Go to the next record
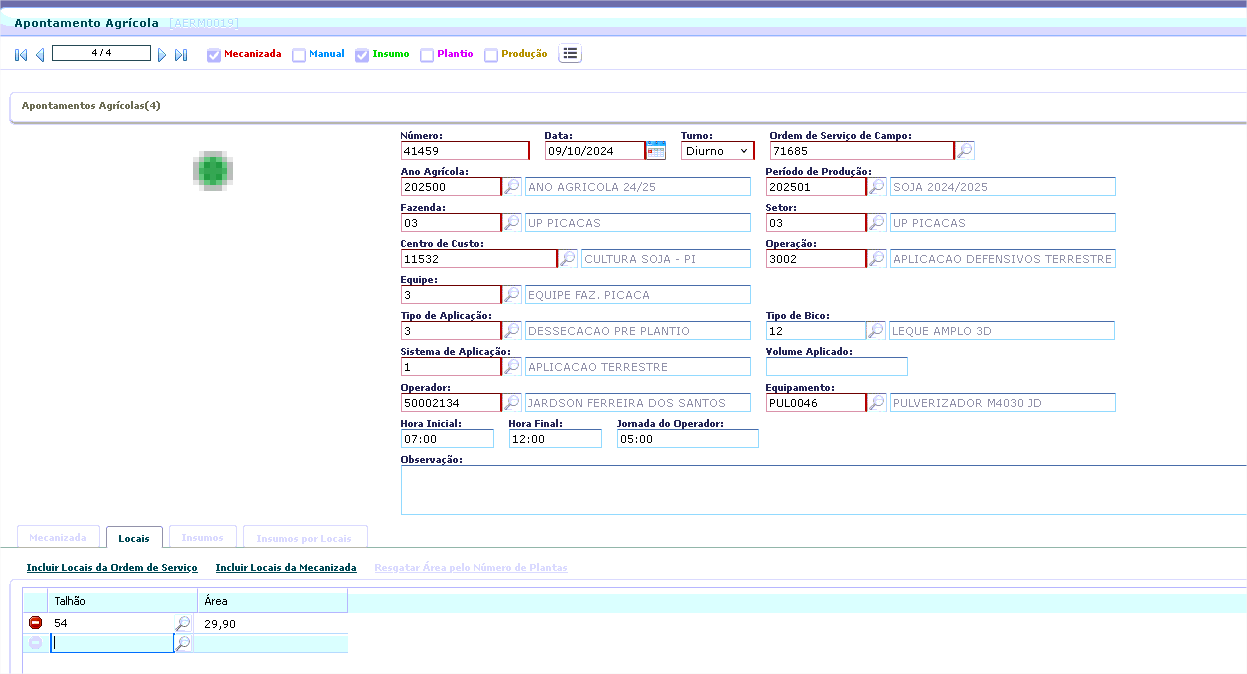 pyautogui.click(x=162, y=55)
